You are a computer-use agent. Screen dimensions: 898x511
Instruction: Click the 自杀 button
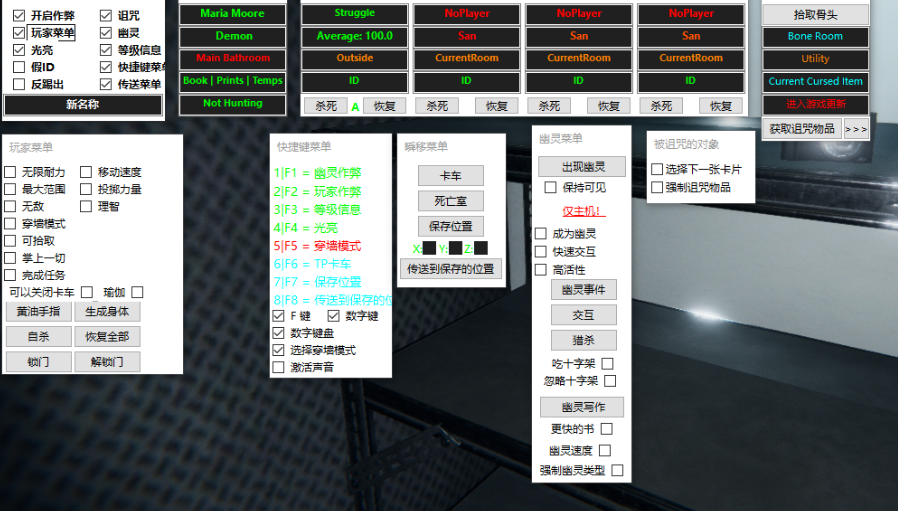pos(38,337)
